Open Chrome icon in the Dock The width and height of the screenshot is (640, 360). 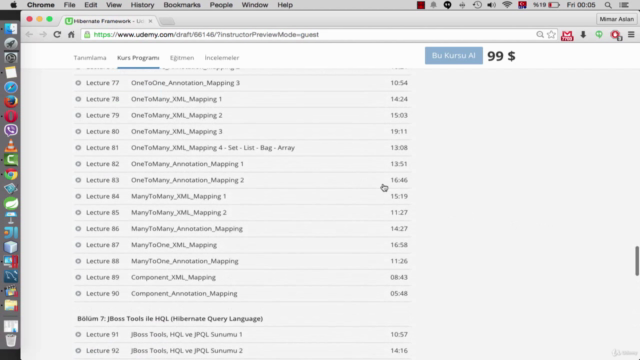[11, 174]
